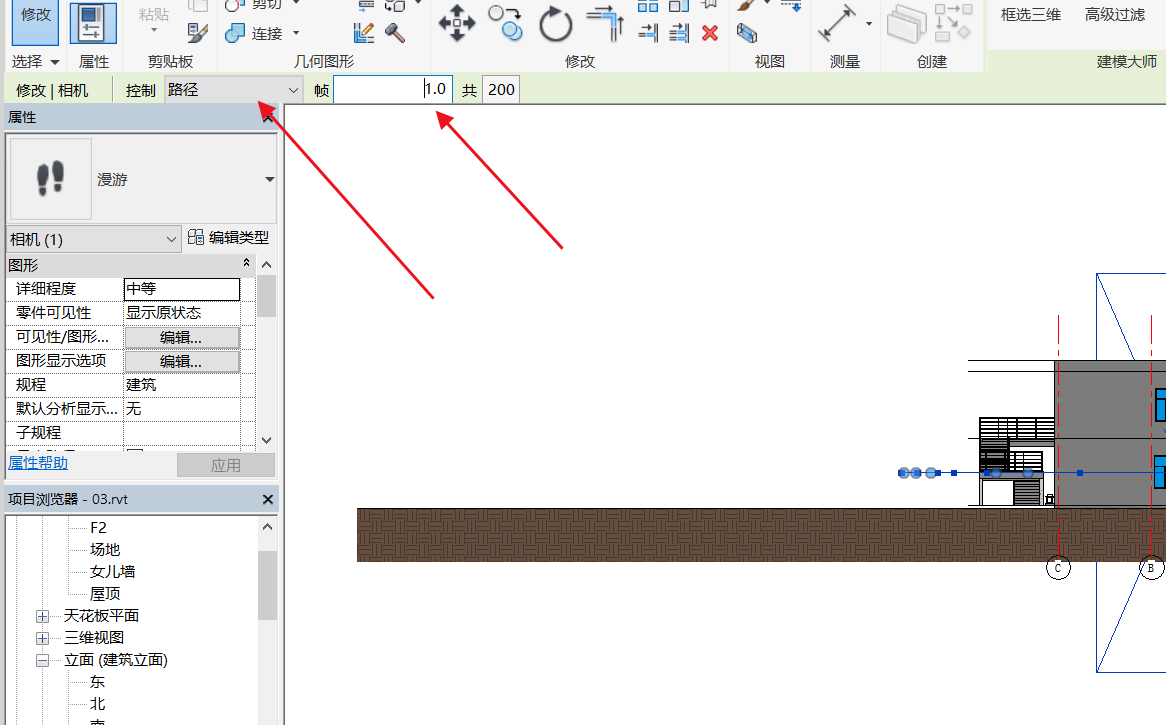Click the red Delete X icon

point(710,33)
